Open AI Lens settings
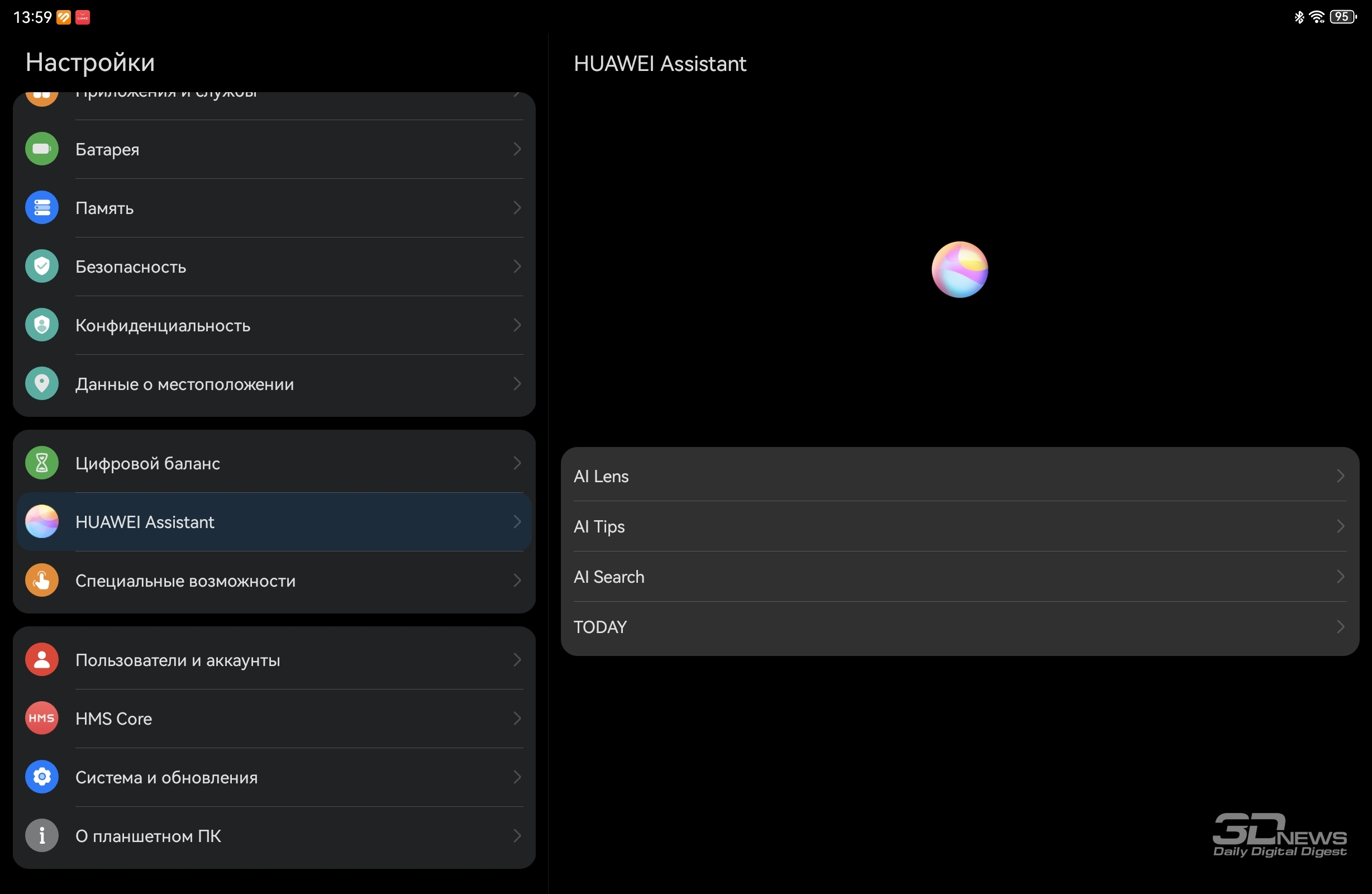The image size is (1372, 894). click(x=960, y=477)
